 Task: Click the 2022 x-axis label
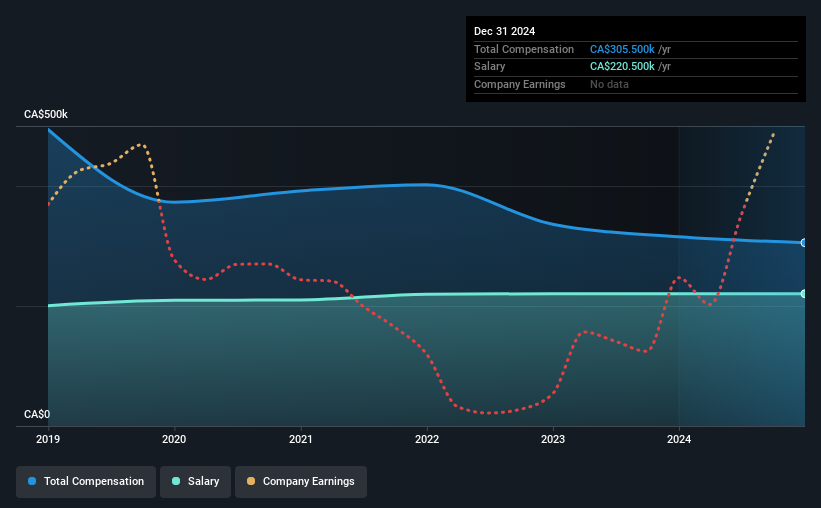tap(427, 439)
